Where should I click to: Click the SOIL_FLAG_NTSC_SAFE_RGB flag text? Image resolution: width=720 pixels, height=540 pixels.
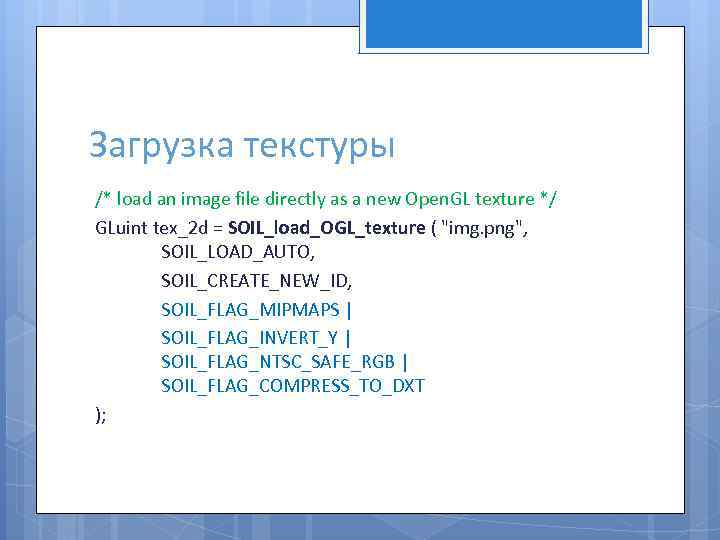point(278,362)
